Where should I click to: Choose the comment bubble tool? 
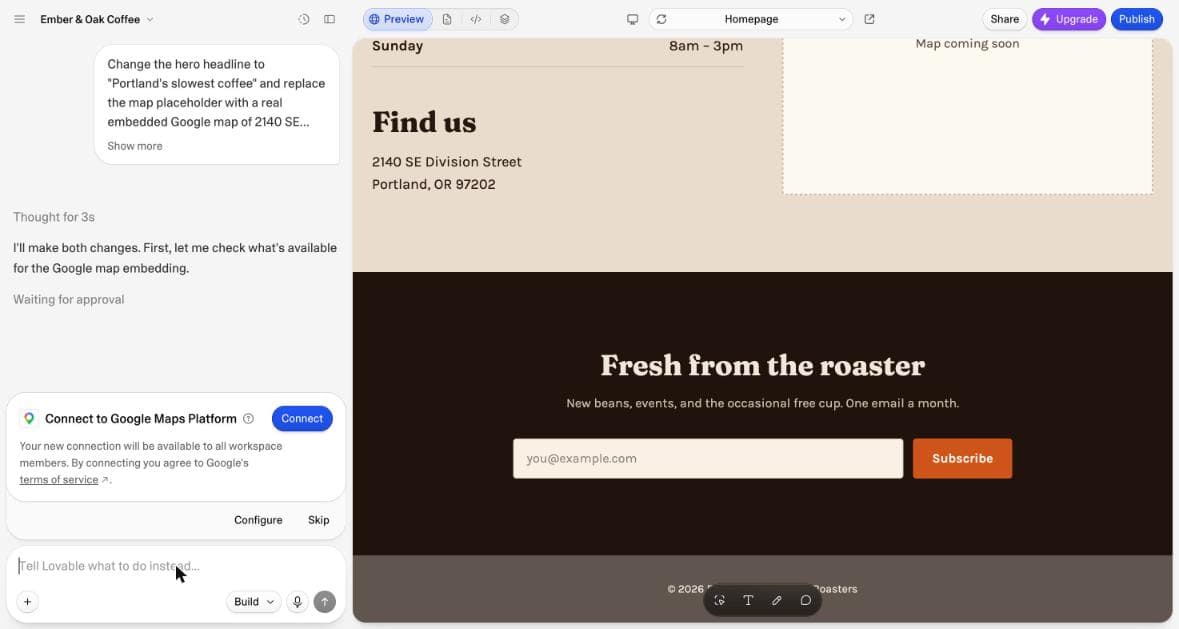[805, 600]
